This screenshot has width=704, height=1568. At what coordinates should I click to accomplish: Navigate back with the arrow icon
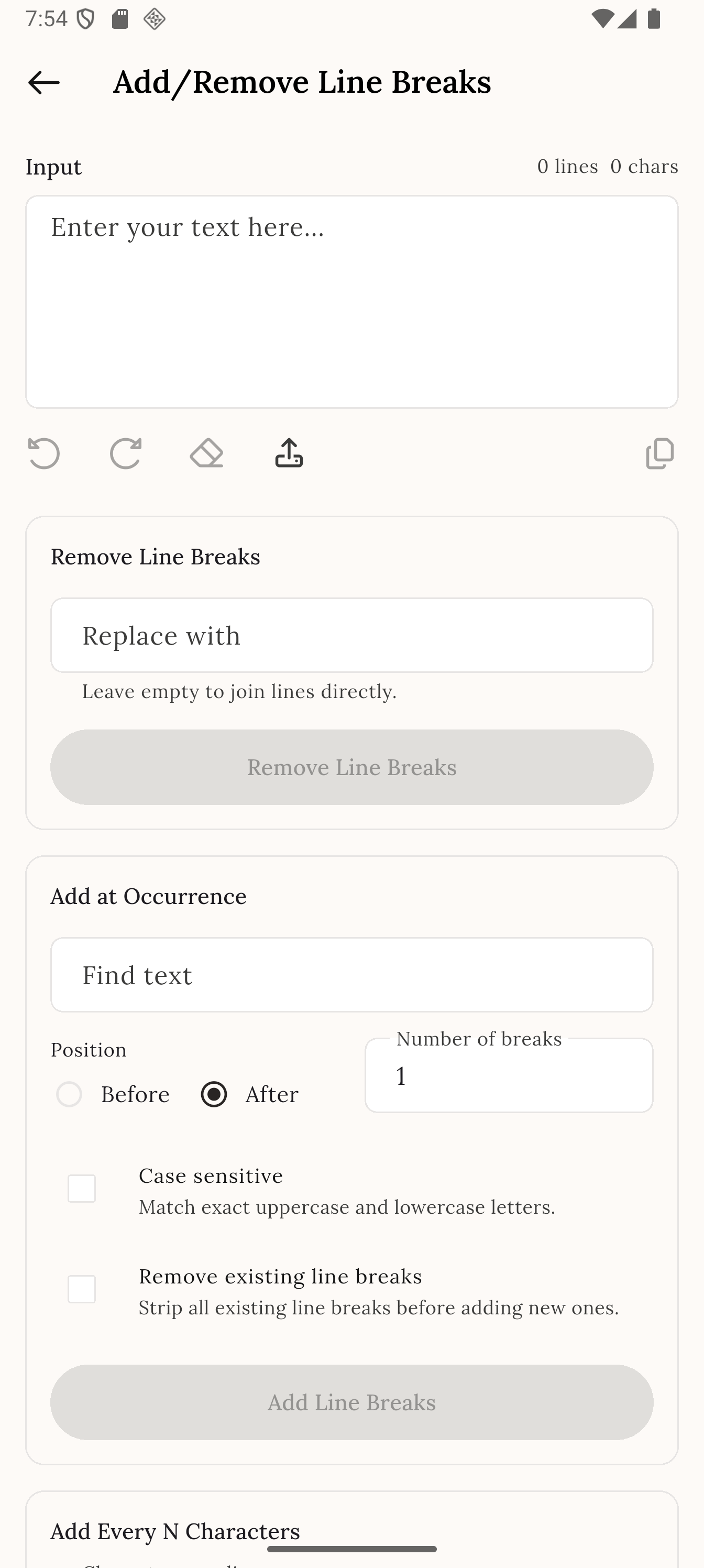pyautogui.click(x=42, y=82)
